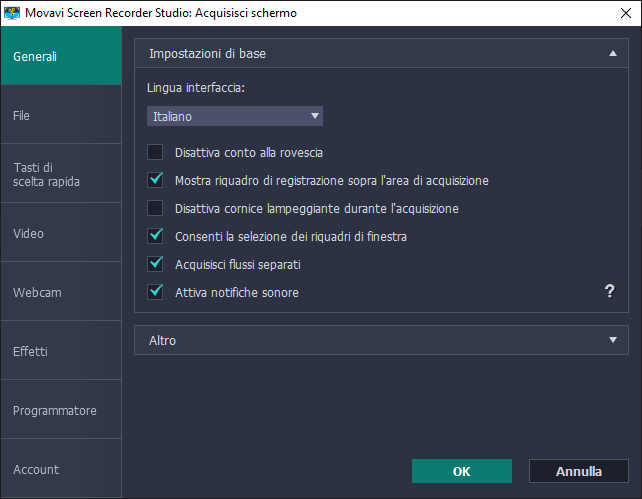Turn off Attiva notifiche sonore
The image size is (642, 499).
[x=155, y=293]
